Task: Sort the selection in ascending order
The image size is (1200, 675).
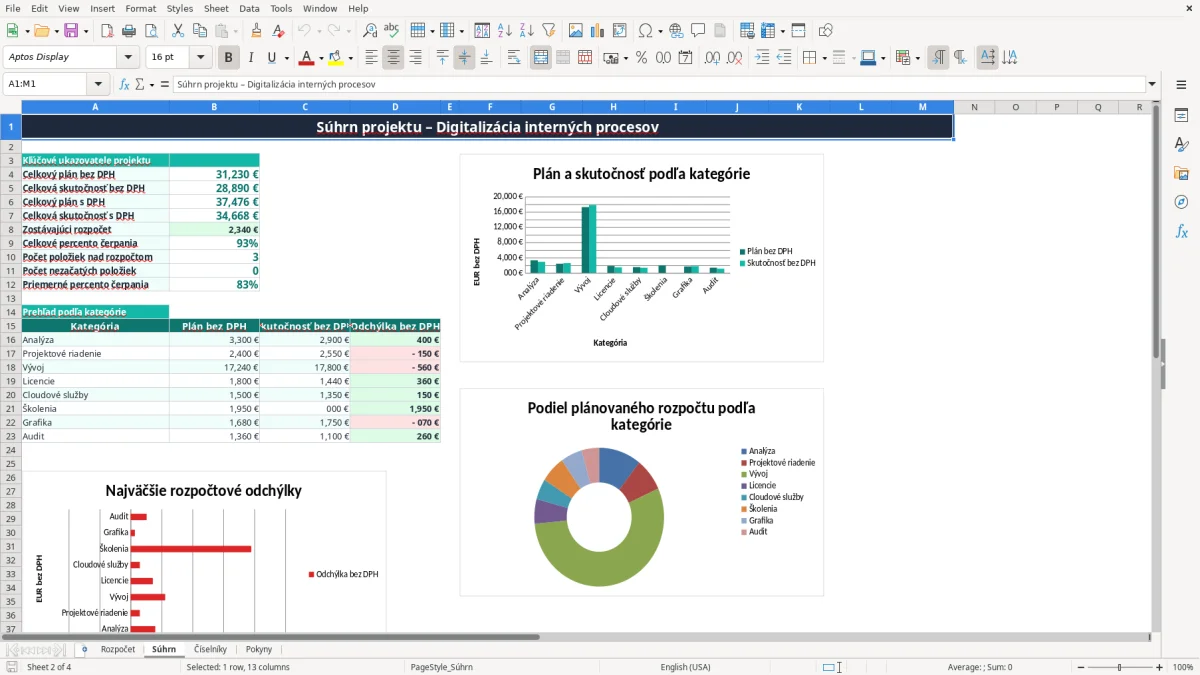Action: pyautogui.click(x=505, y=31)
